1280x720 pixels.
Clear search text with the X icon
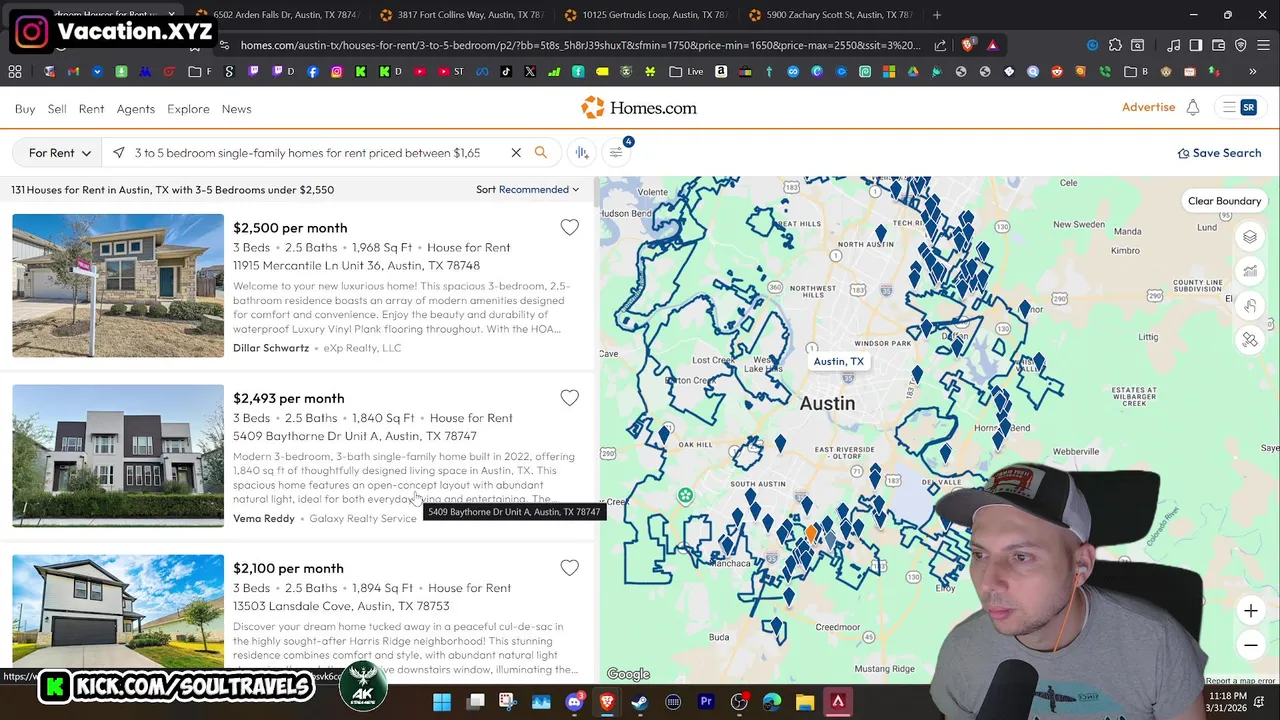[x=516, y=153]
